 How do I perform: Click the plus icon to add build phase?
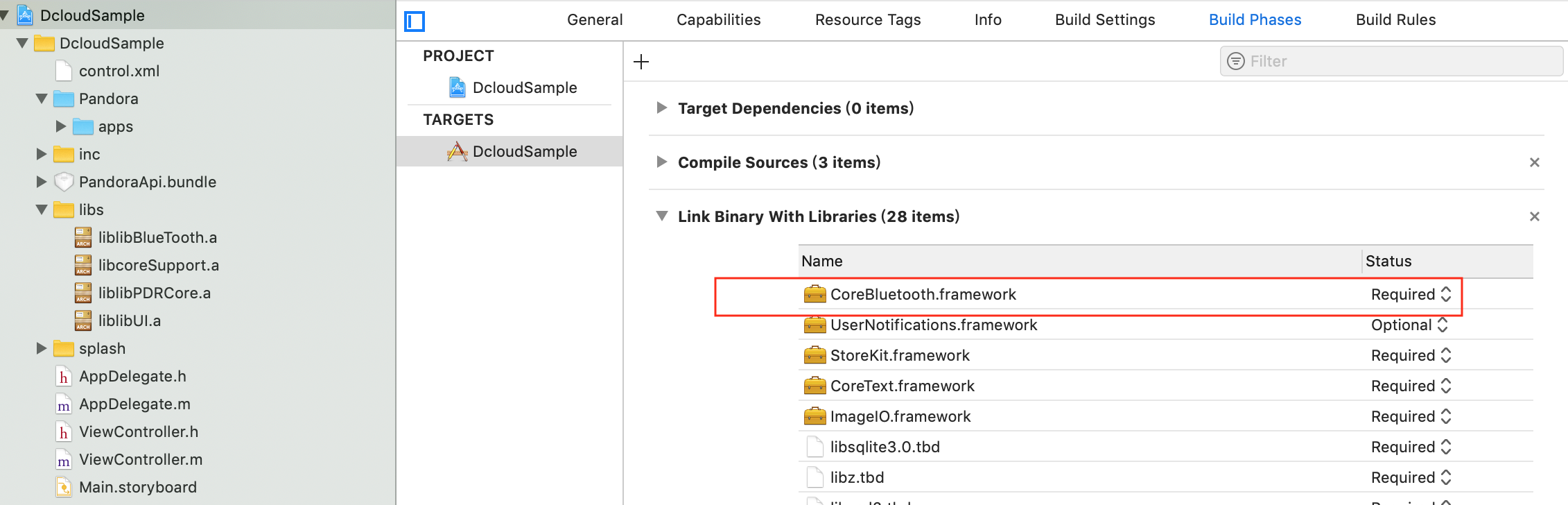(641, 62)
